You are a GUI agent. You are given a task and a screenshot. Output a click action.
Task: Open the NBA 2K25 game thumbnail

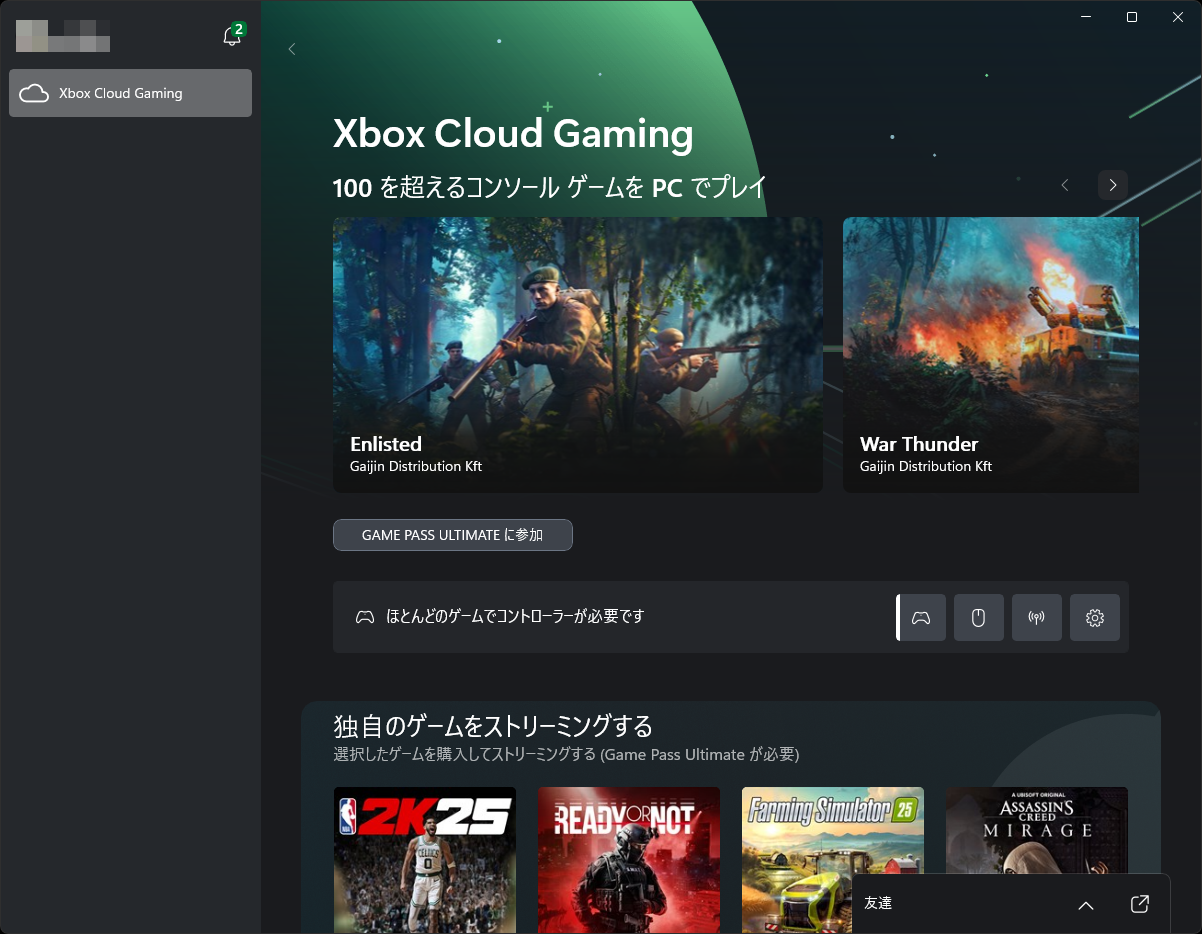(424, 860)
